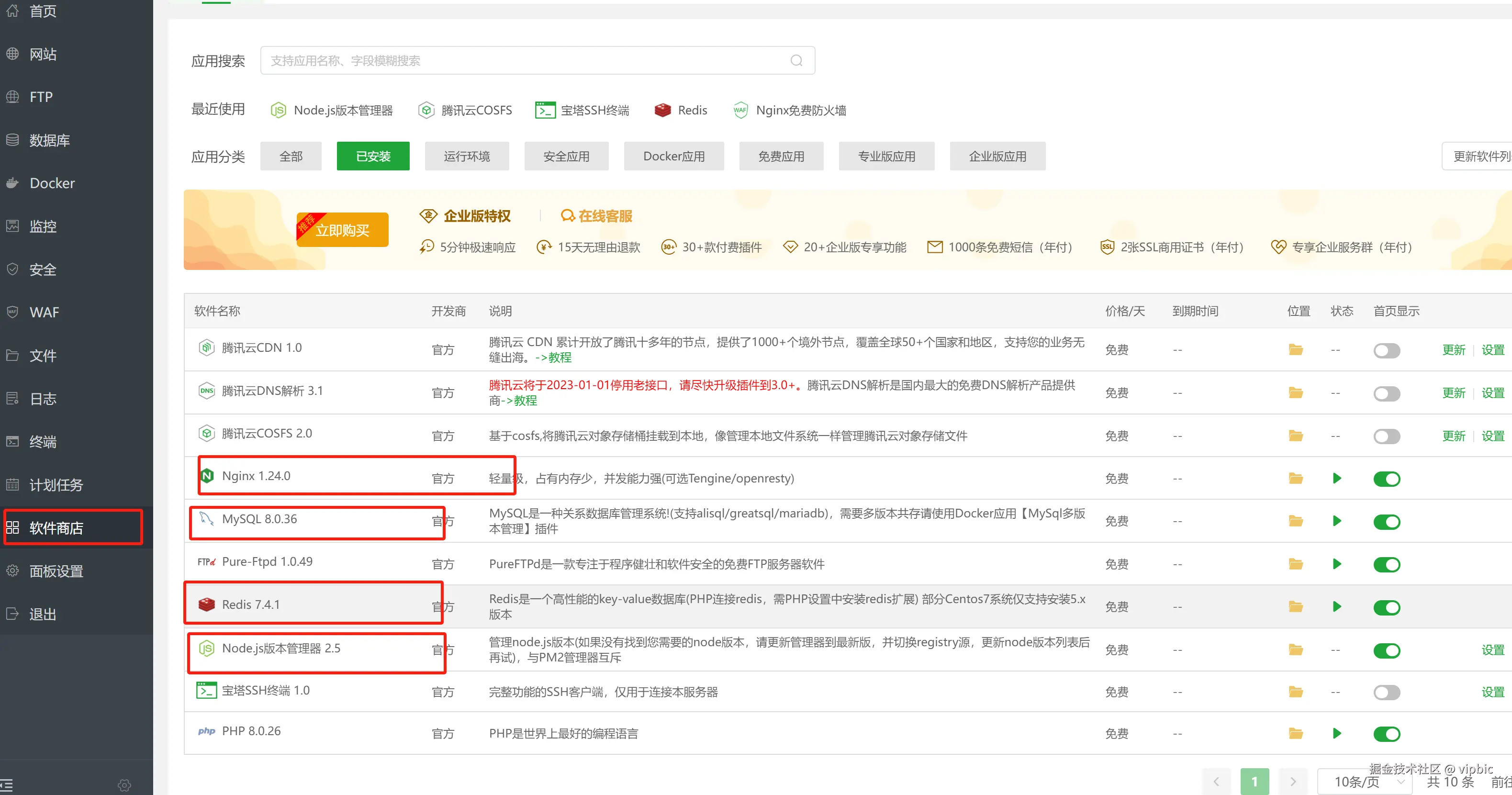The height and width of the screenshot is (795, 1512).
Task: Click the search magnifier icon in 应用搜索
Action: (x=796, y=60)
